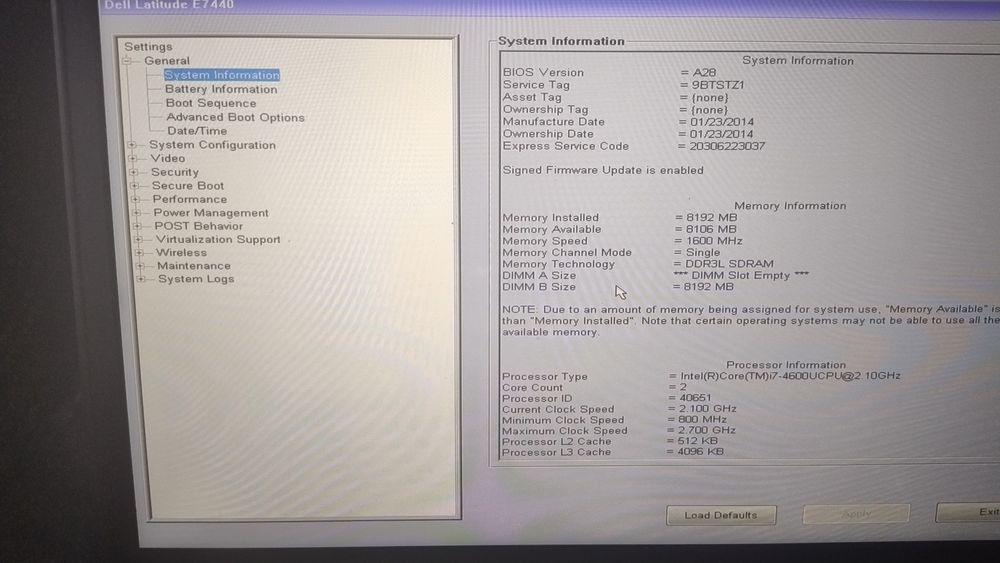Click Minimum Clock Speed 800 MHz
This screenshot has height=563, width=1000.
click(x=702, y=420)
